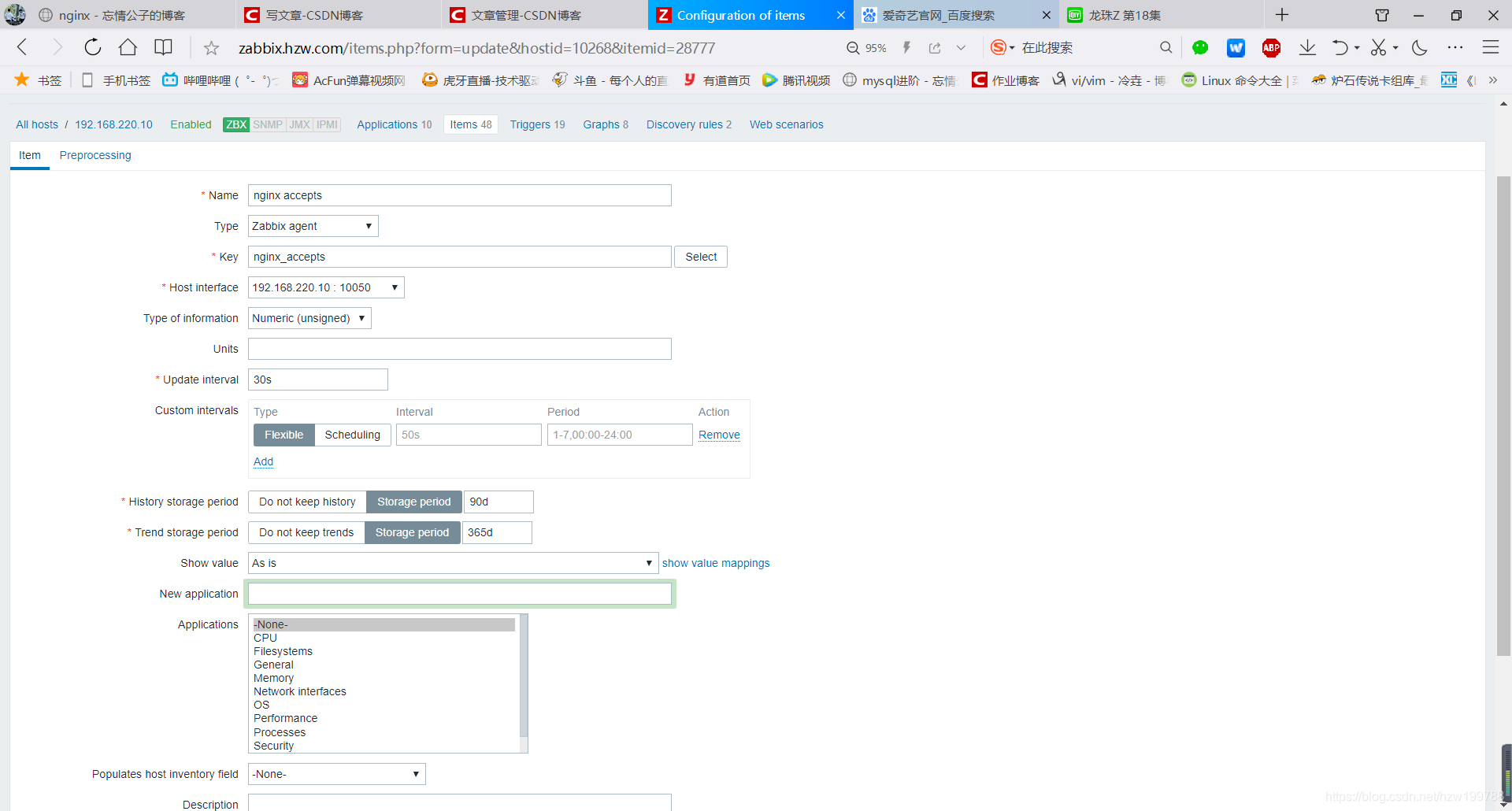Open the Host interface dropdown
This screenshot has width=1512, height=811.
325,287
